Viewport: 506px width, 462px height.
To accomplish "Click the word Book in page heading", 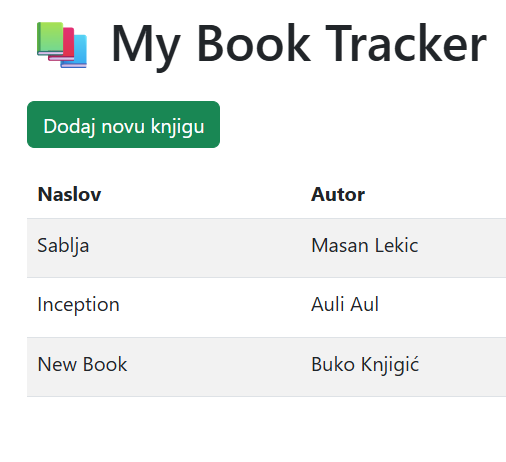I will [x=254, y=43].
